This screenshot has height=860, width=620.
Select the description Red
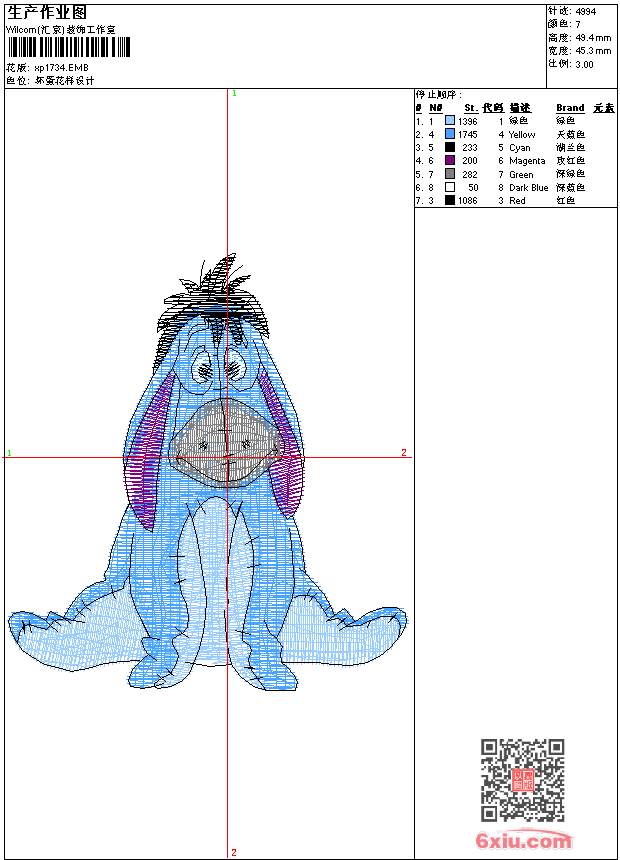pos(517,201)
